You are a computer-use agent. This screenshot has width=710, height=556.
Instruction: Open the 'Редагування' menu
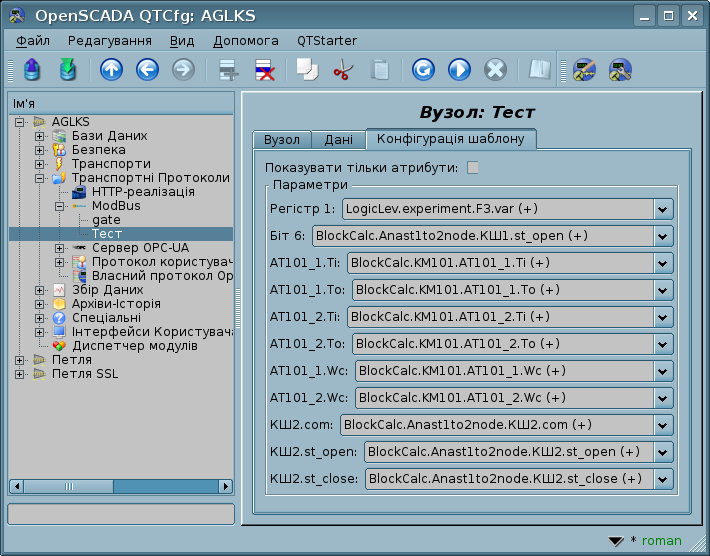pyautogui.click(x=110, y=41)
